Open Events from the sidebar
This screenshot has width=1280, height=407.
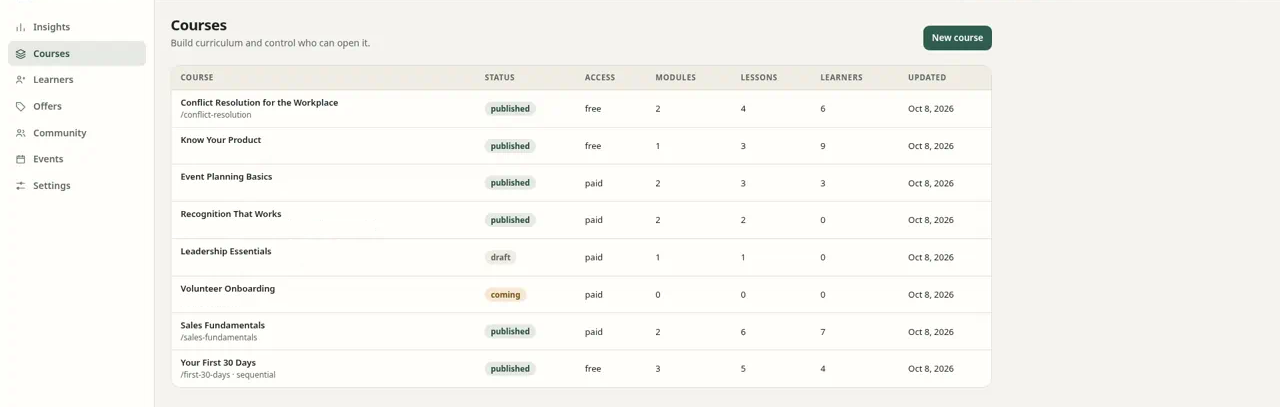pos(77,159)
